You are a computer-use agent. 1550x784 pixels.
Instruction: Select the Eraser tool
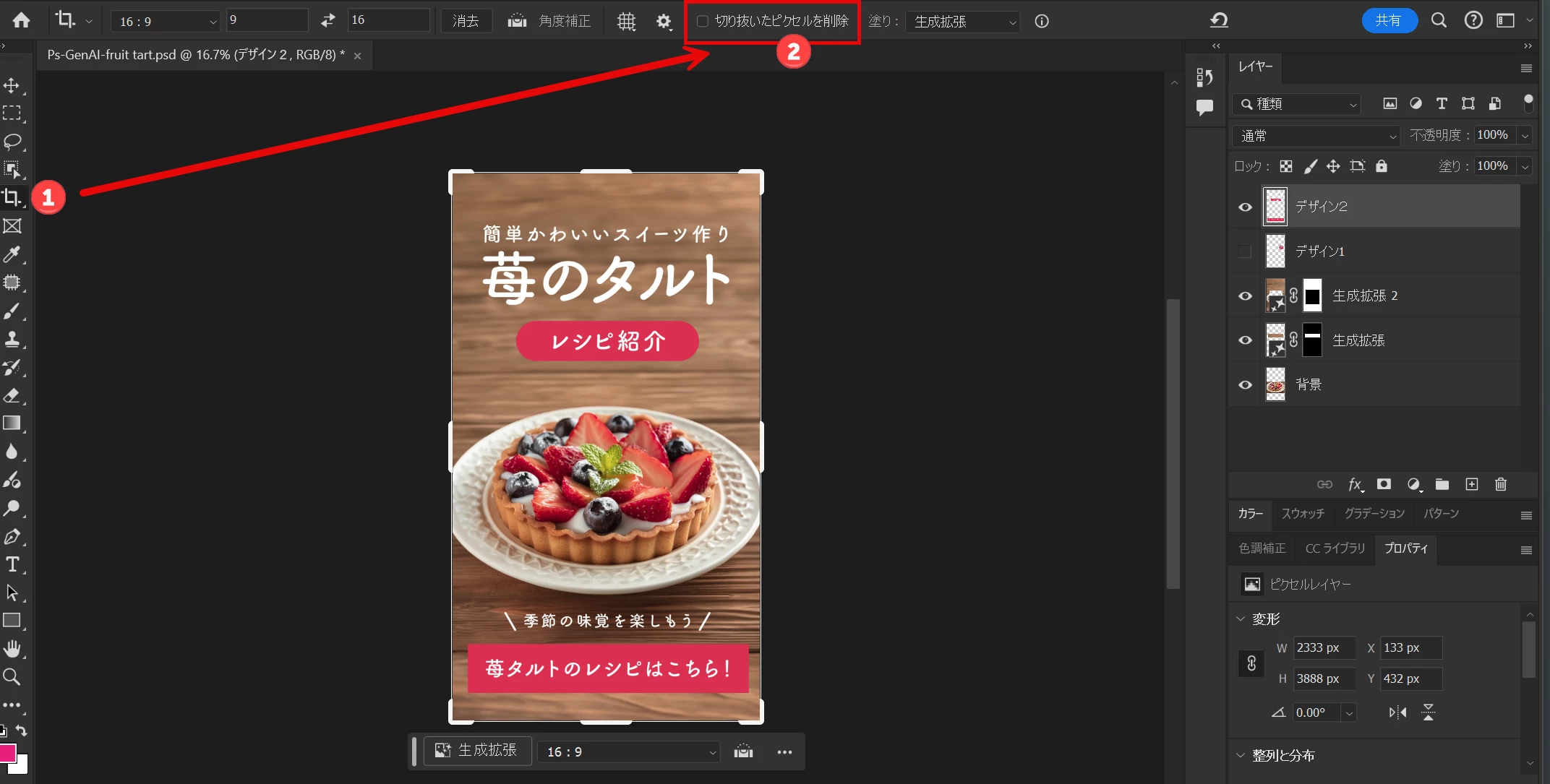click(x=12, y=395)
